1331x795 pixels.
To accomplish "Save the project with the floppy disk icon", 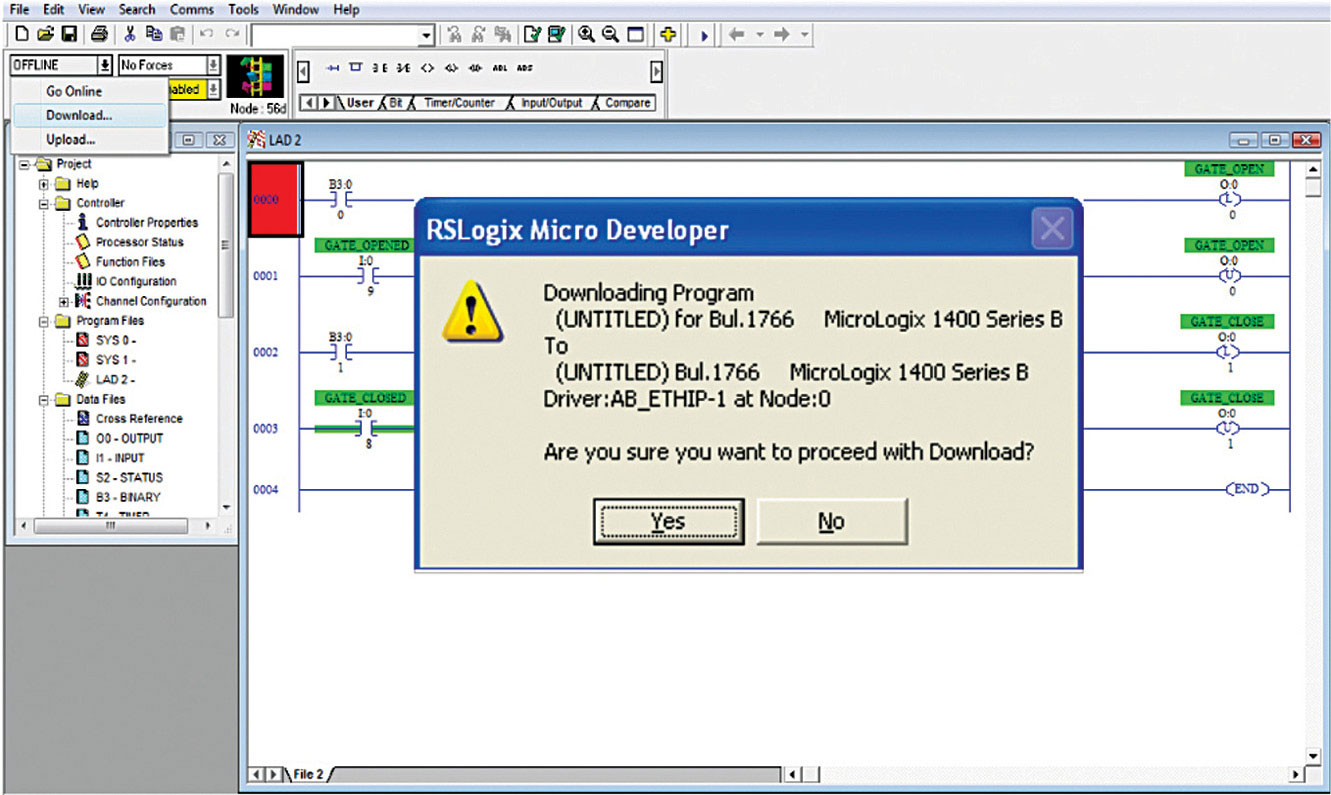I will click(x=69, y=35).
